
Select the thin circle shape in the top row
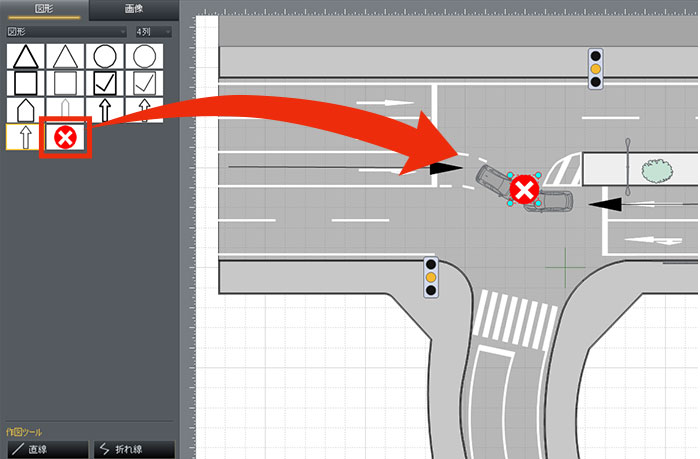pos(145,55)
